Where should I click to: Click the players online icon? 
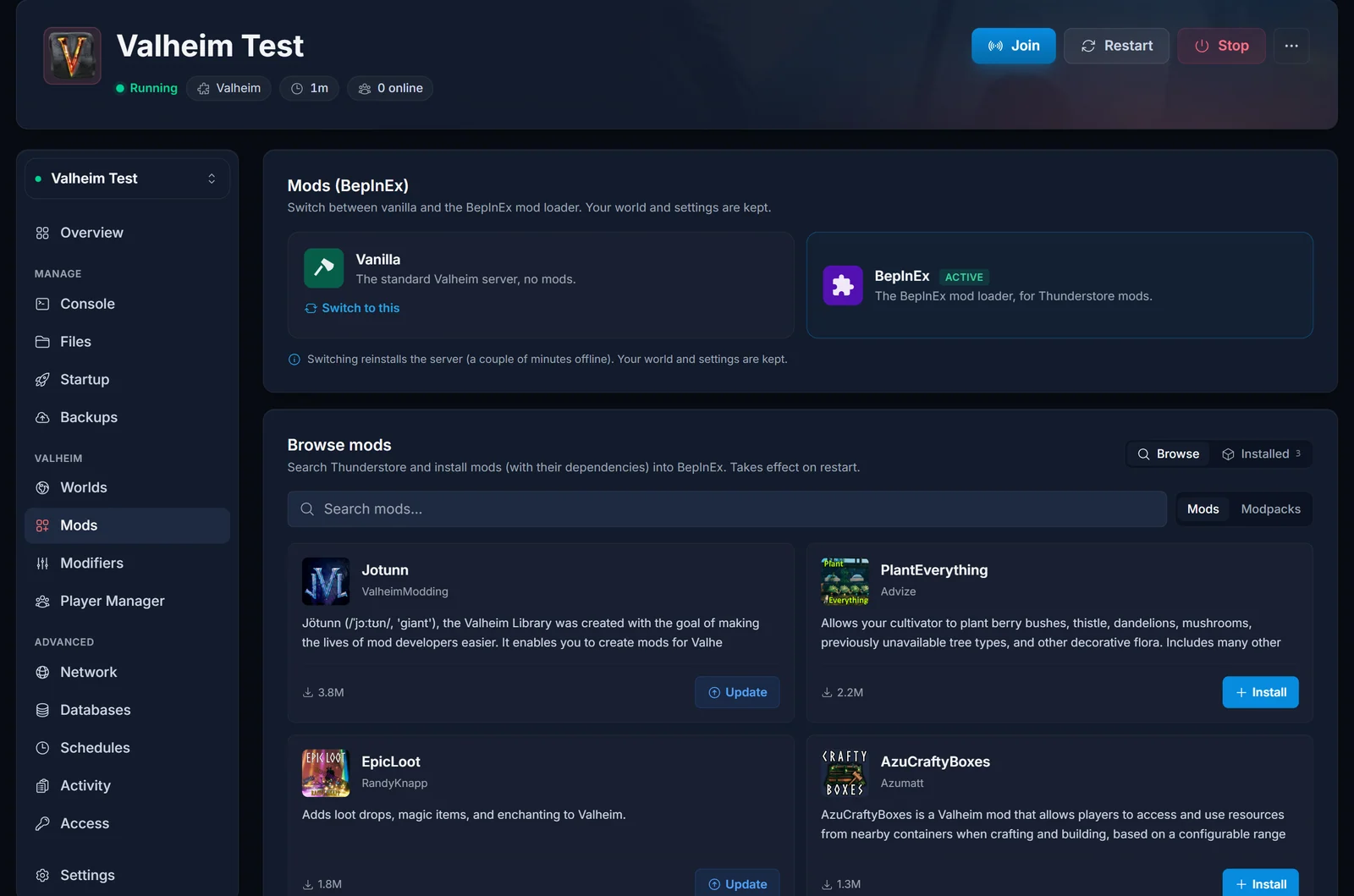coord(365,88)
